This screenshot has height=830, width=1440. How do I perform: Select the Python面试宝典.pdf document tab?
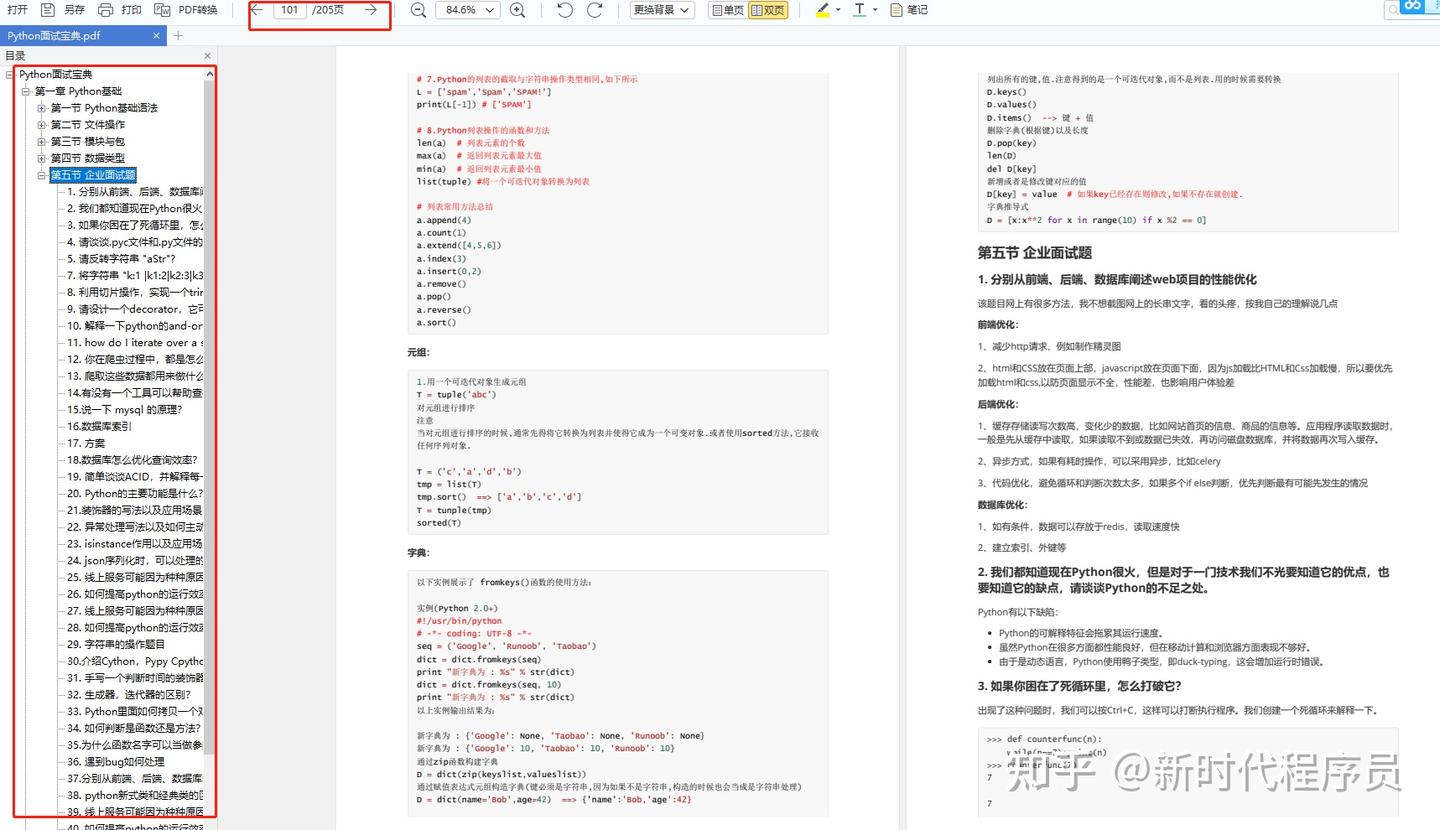pyautogui.click(x=68, y=34)
